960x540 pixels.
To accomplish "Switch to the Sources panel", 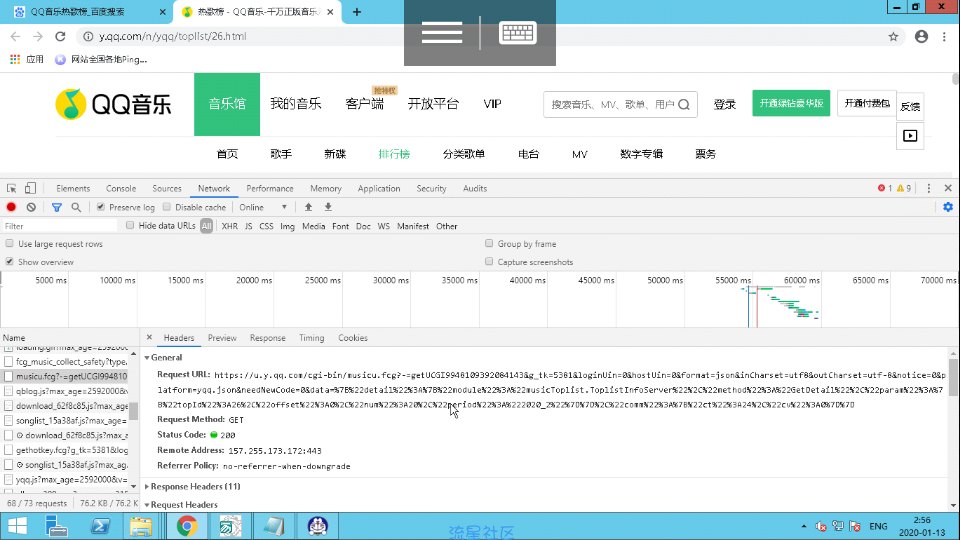I will click(x=167, y=189).
